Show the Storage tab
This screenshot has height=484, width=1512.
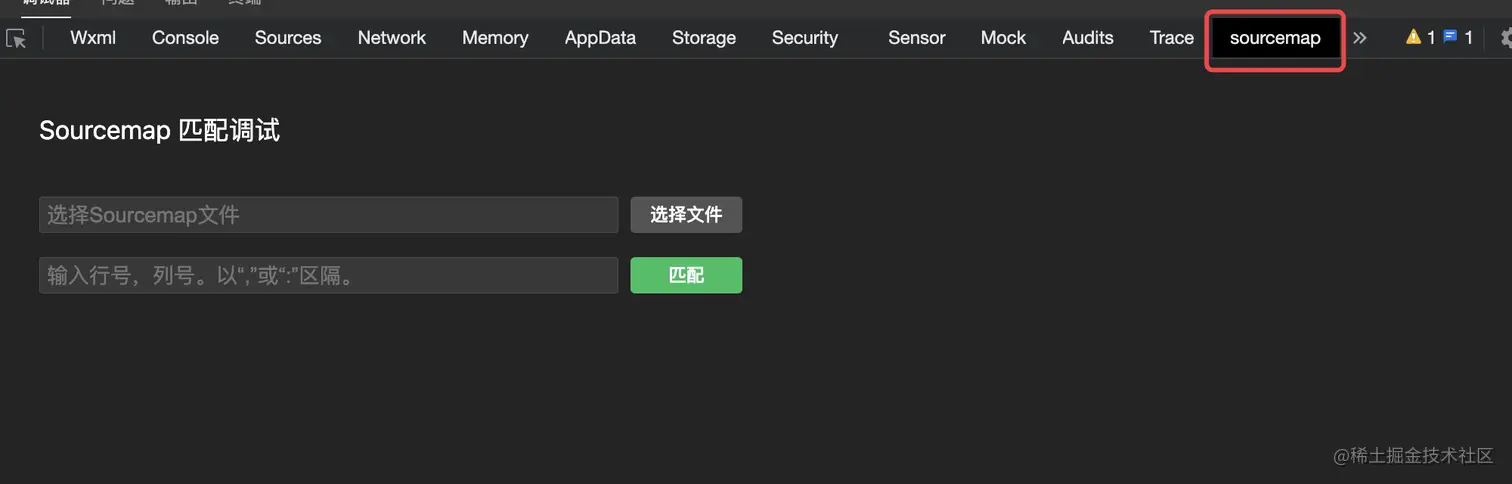click(x=704, y=38)
